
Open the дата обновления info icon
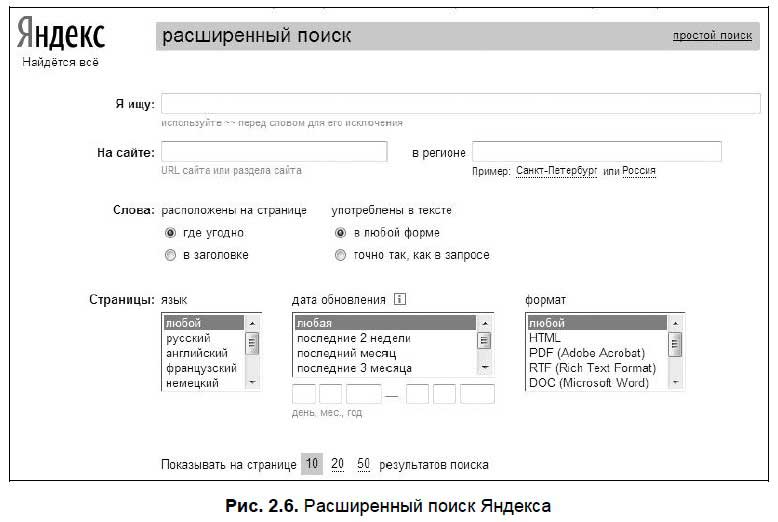coord(399,299)
